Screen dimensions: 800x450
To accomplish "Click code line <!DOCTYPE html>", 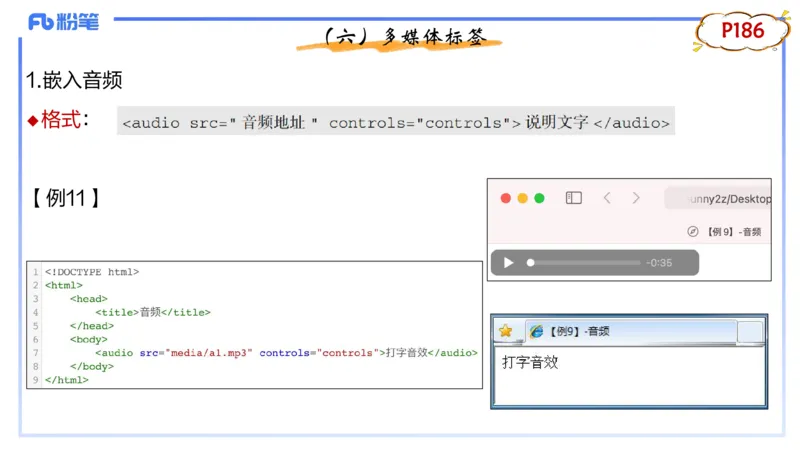I will pos(92,272).
